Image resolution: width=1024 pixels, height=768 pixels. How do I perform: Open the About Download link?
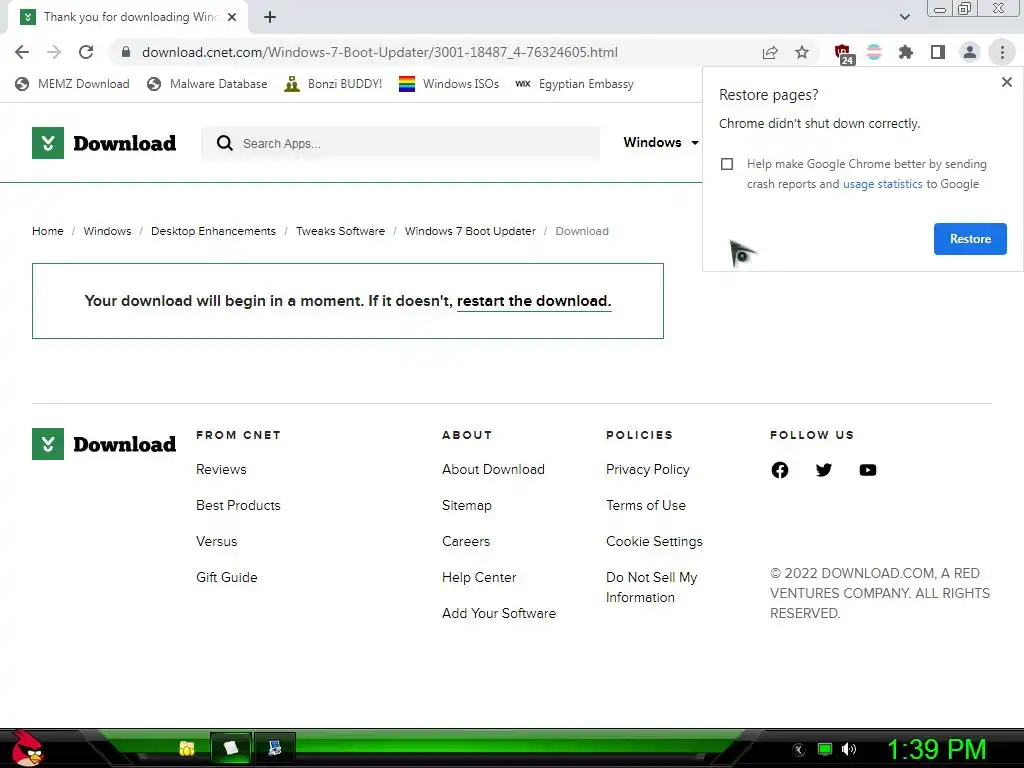(493, 470)
